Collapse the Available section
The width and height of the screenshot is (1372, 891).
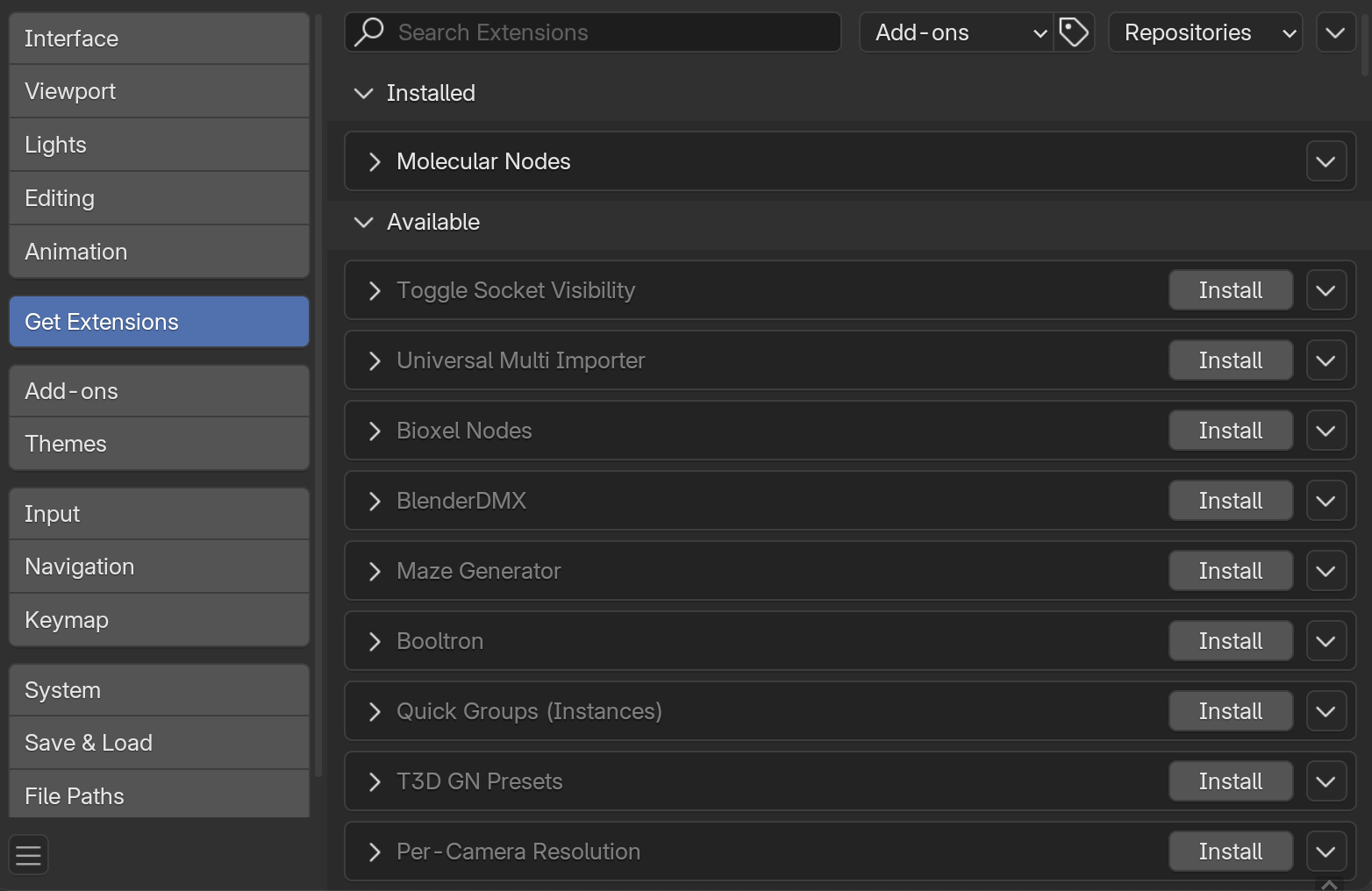(363, 222)
